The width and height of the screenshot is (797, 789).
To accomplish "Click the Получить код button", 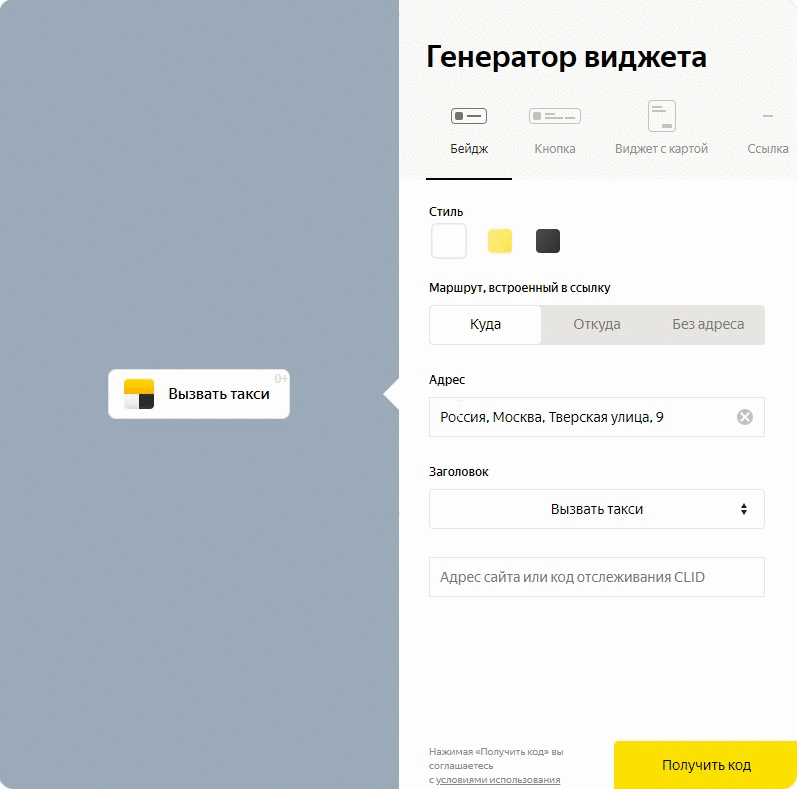I will point(706,765).
